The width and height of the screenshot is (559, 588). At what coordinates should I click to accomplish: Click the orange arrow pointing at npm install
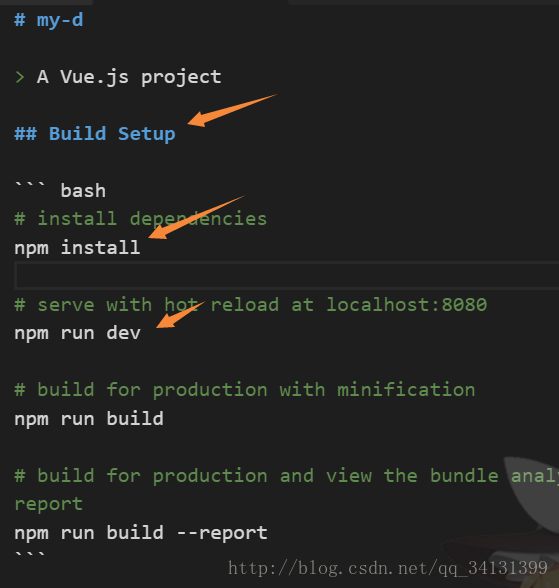[196, 218]
